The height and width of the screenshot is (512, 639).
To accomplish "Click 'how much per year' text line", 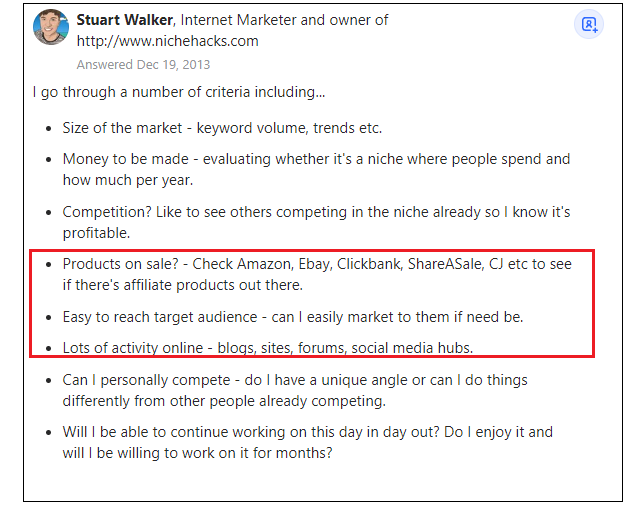I will [x=128, y=180].
